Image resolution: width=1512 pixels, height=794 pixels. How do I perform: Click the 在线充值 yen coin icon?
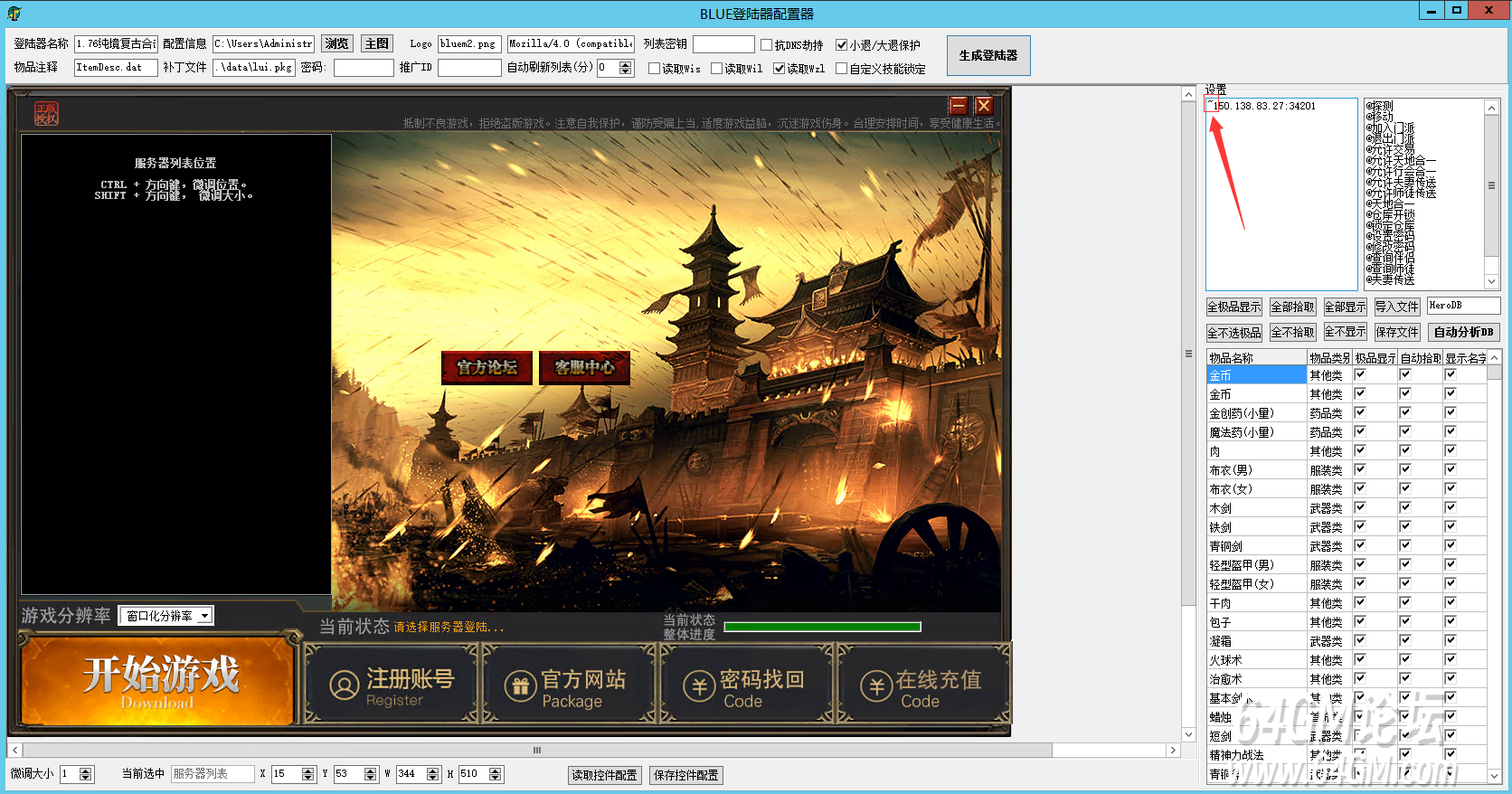(x=876, y=686)
